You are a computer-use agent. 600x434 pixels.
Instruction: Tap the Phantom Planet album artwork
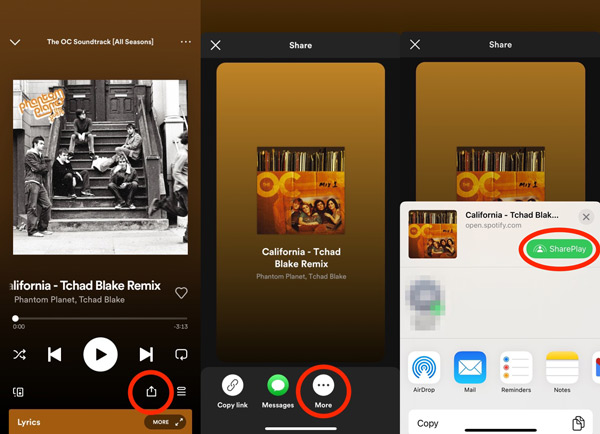pos(100,167)
